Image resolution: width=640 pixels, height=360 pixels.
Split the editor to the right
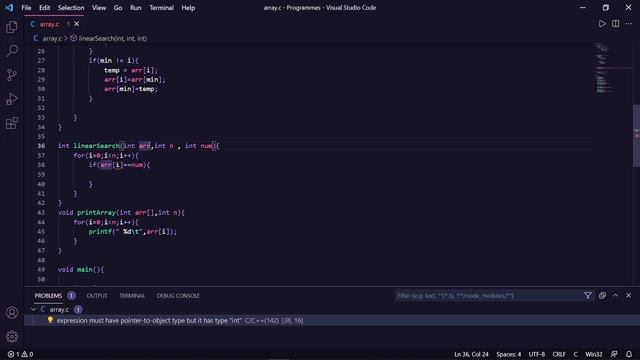tap(615, 24)
